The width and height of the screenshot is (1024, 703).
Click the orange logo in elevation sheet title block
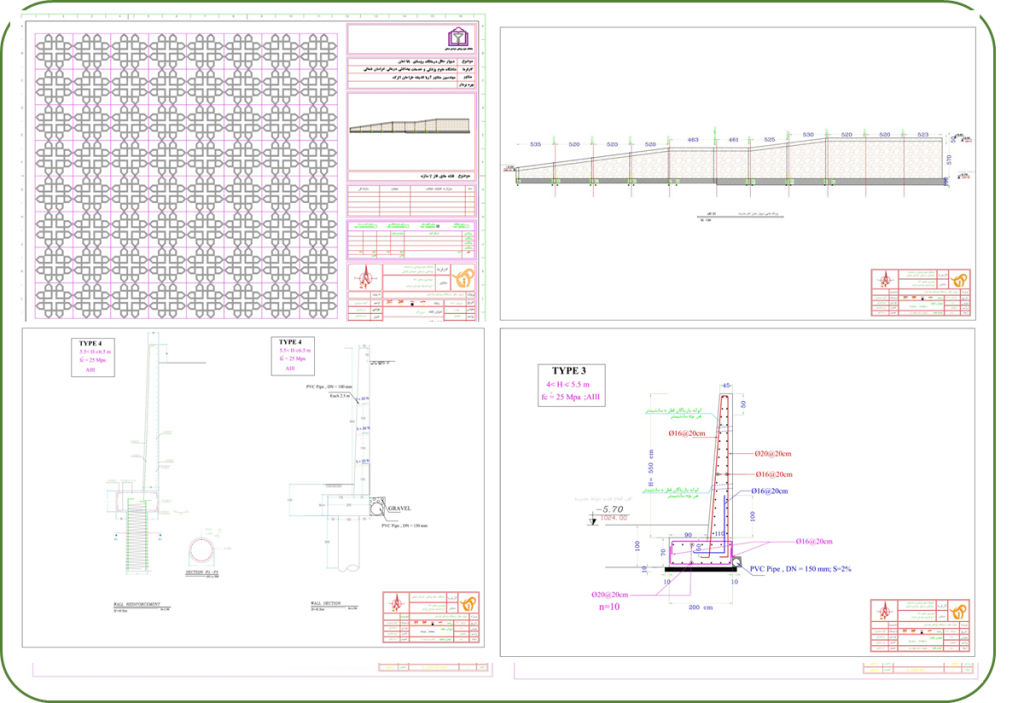pyautogui.click(x=958, y=279)
